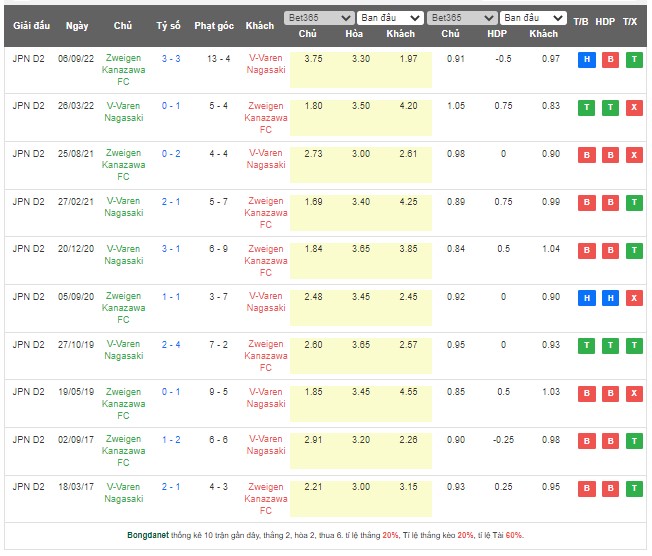Click the Tỷ số column header
Image resolution: width=652 pixels, height=556 pixels.
point(170,25)
